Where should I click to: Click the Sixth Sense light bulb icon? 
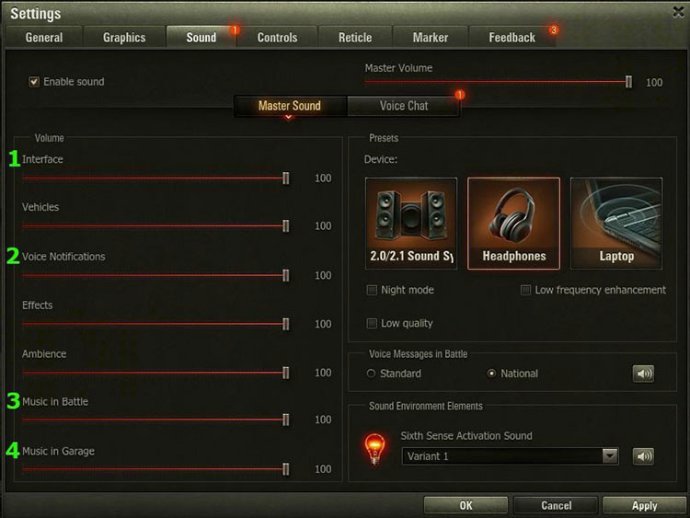pos(374,448)
